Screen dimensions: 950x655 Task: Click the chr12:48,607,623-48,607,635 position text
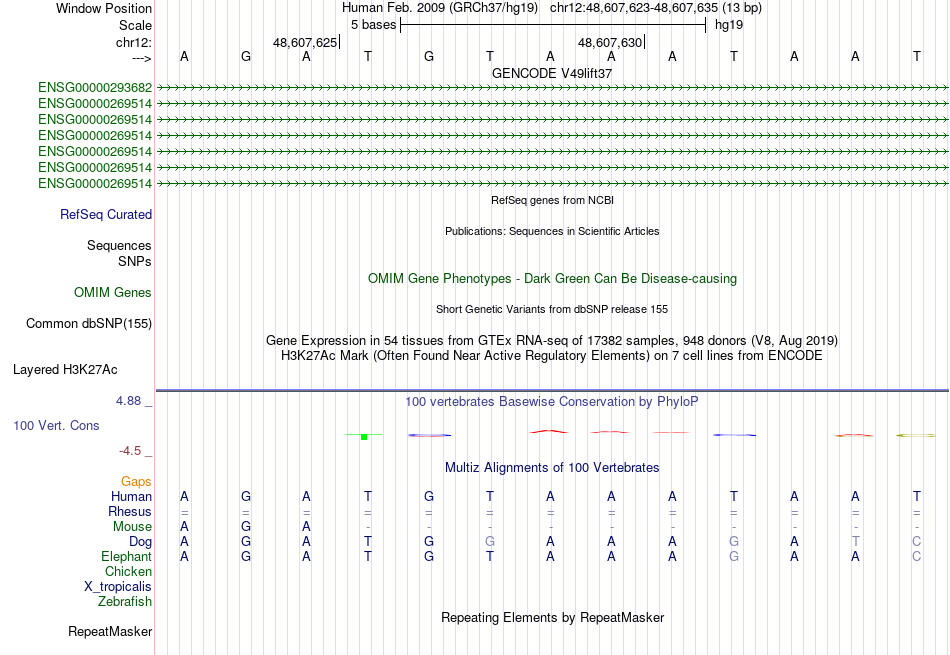pos(634,8)
